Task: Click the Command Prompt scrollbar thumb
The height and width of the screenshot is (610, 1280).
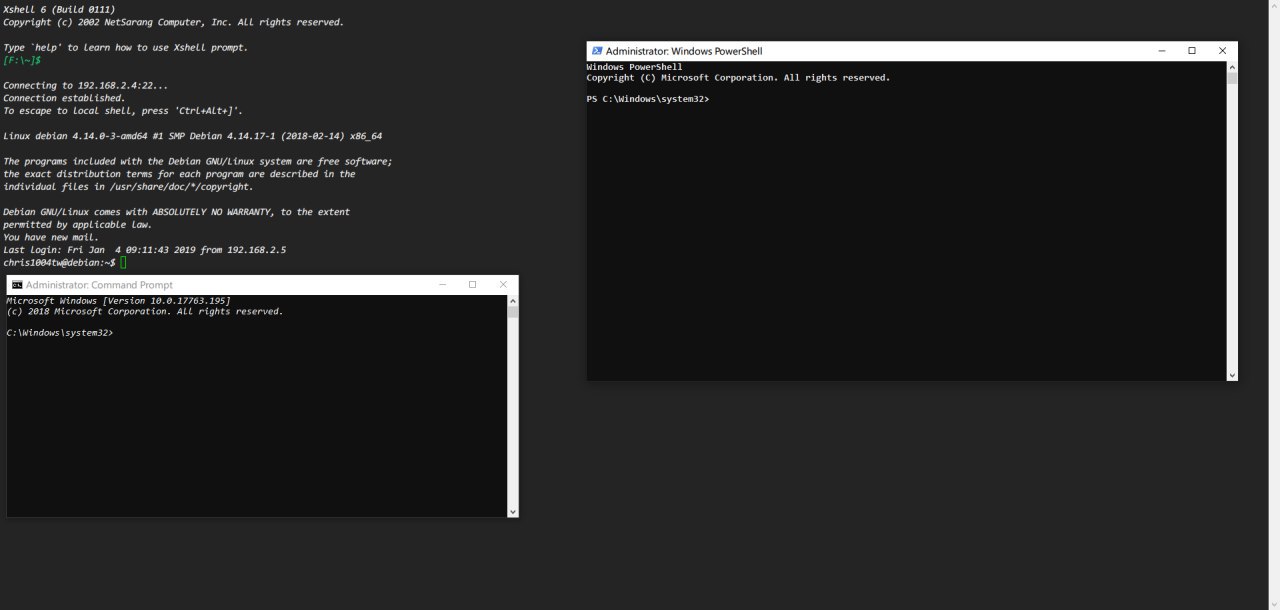Action: 513,312
